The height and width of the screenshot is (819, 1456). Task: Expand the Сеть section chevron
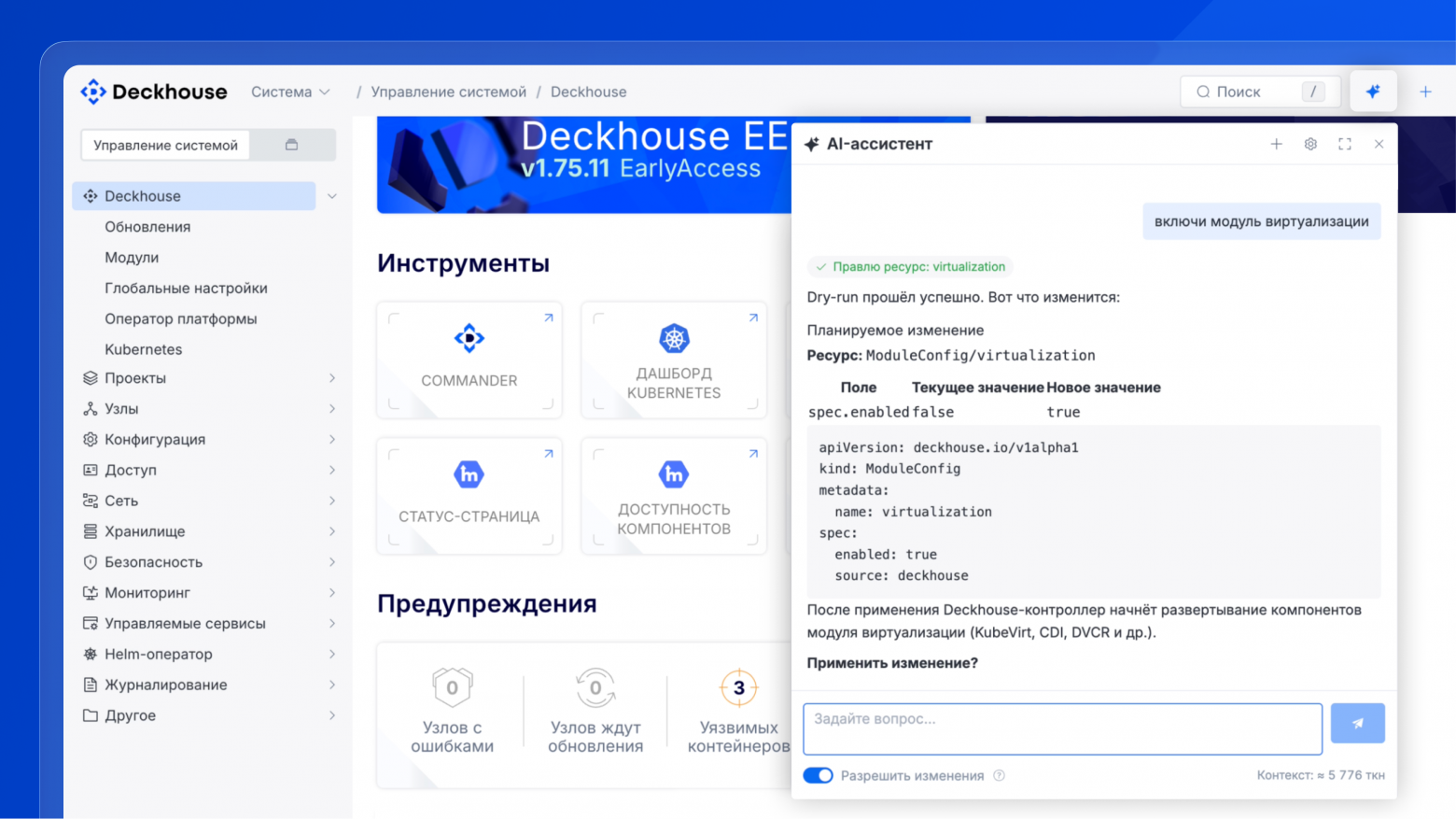(332, 501)
